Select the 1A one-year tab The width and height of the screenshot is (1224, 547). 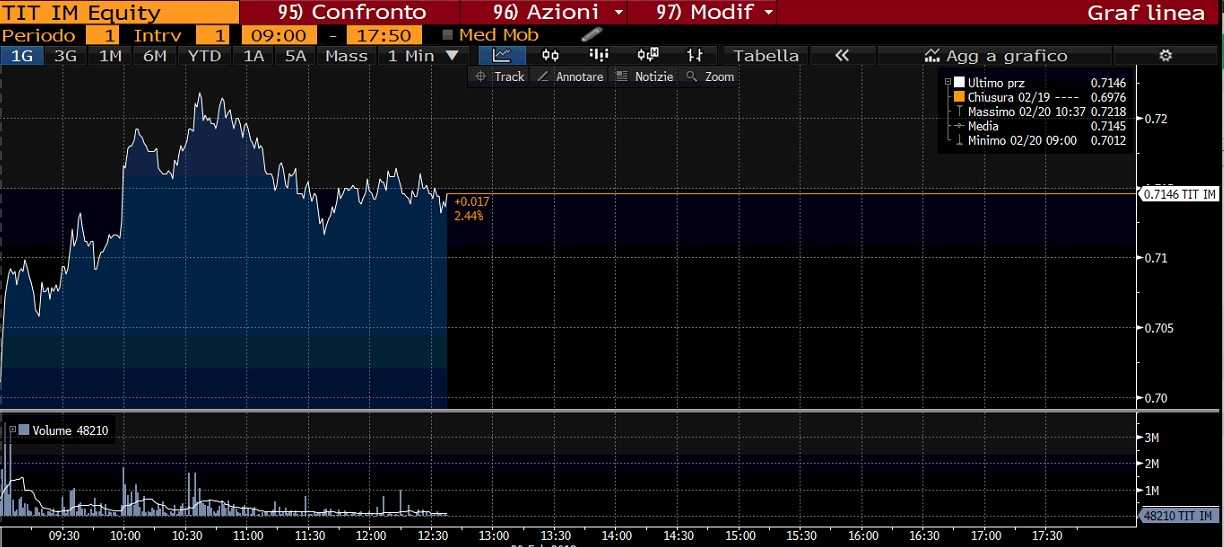point(254,56)
